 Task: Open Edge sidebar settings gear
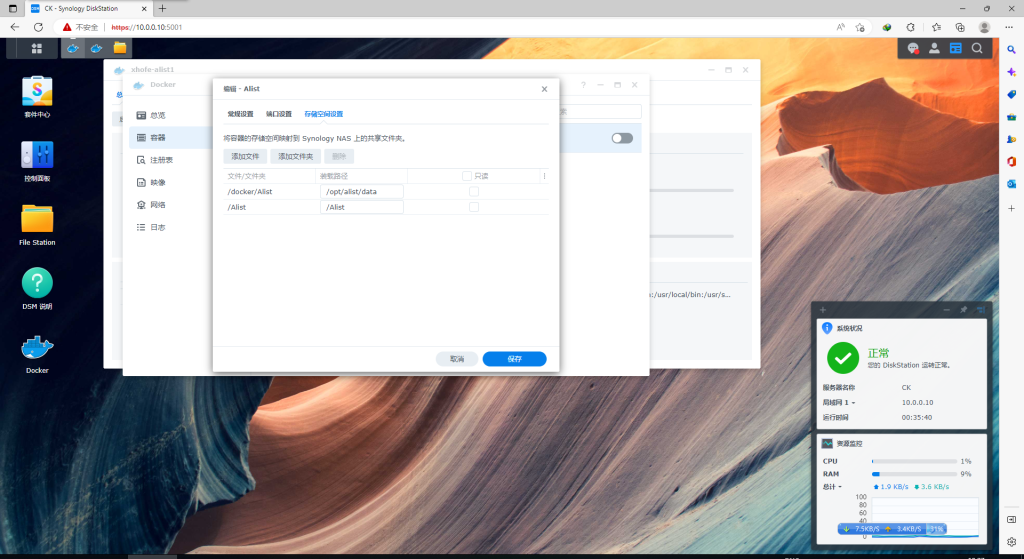(x=1012, y=541)
